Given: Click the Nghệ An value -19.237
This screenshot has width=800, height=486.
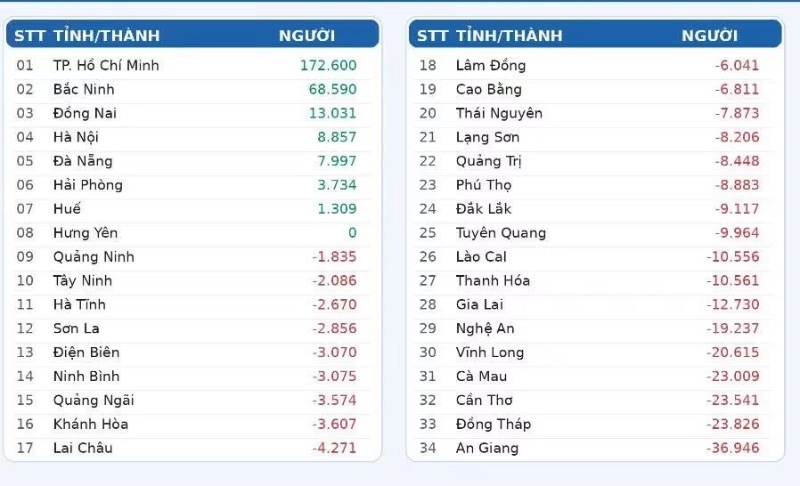Looking at the screenshot, I should pos(733,328).
